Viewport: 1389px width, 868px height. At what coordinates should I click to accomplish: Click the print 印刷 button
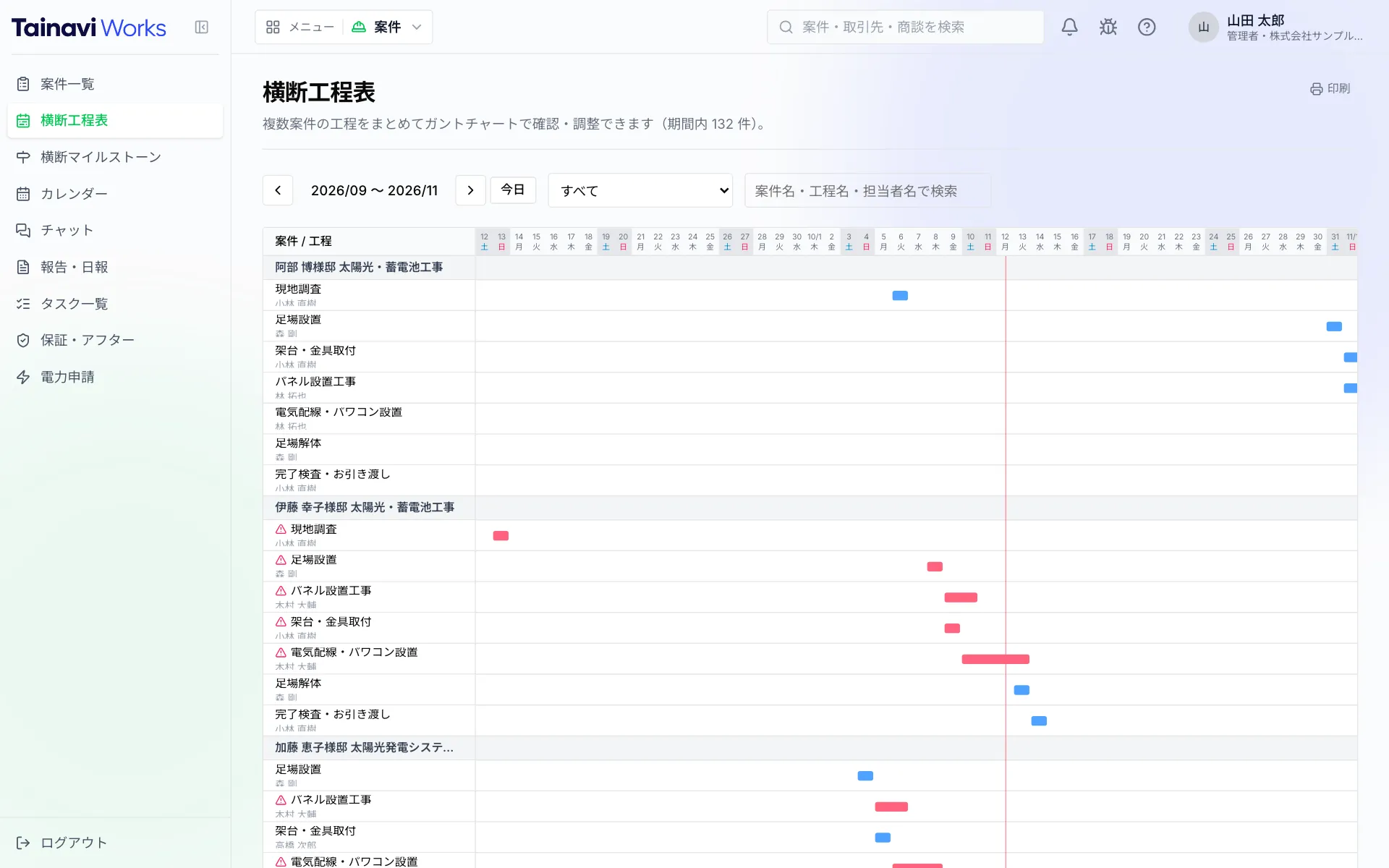pos(1330,88)
